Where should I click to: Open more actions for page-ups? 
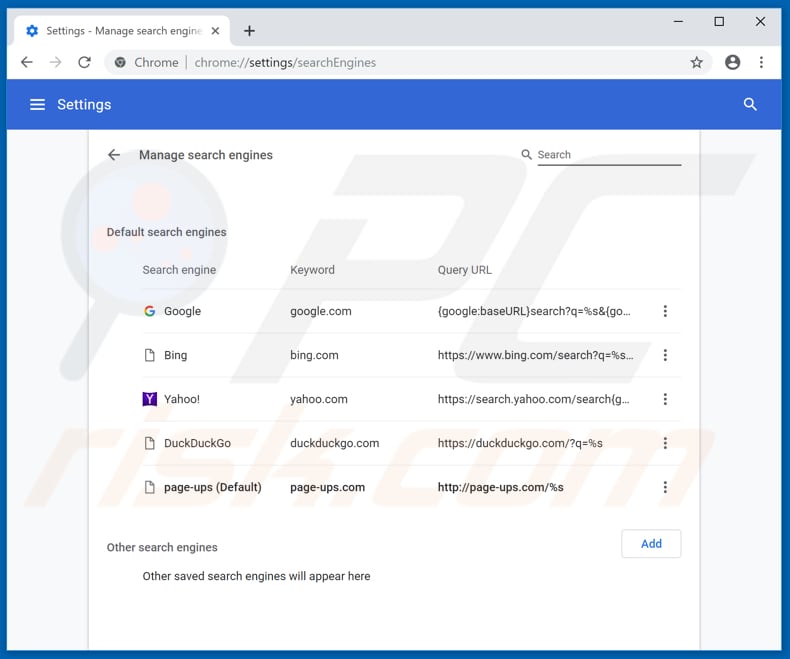(x=665, y=487)
